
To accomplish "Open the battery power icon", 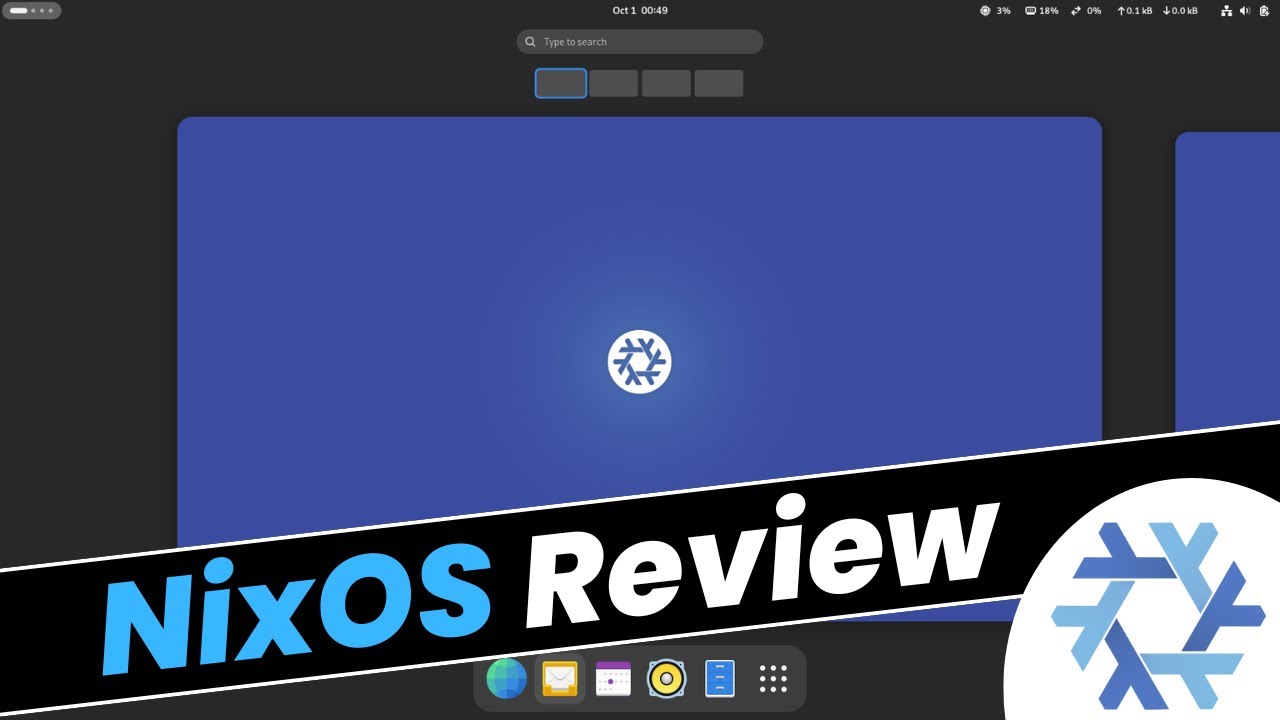I will tap(1264, 11).
